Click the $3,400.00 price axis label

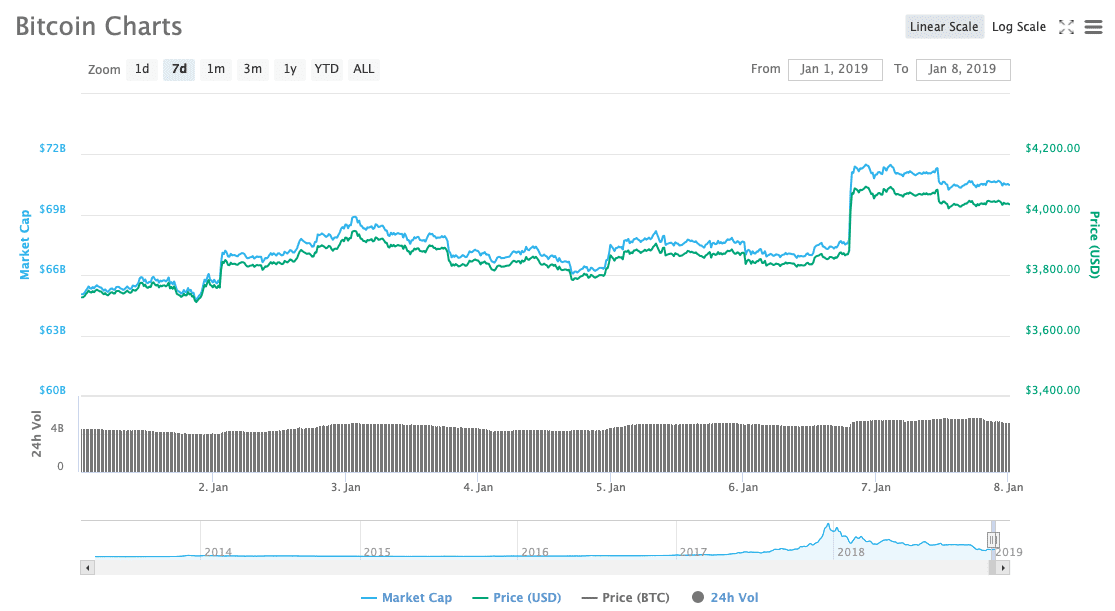(1052, 390)
